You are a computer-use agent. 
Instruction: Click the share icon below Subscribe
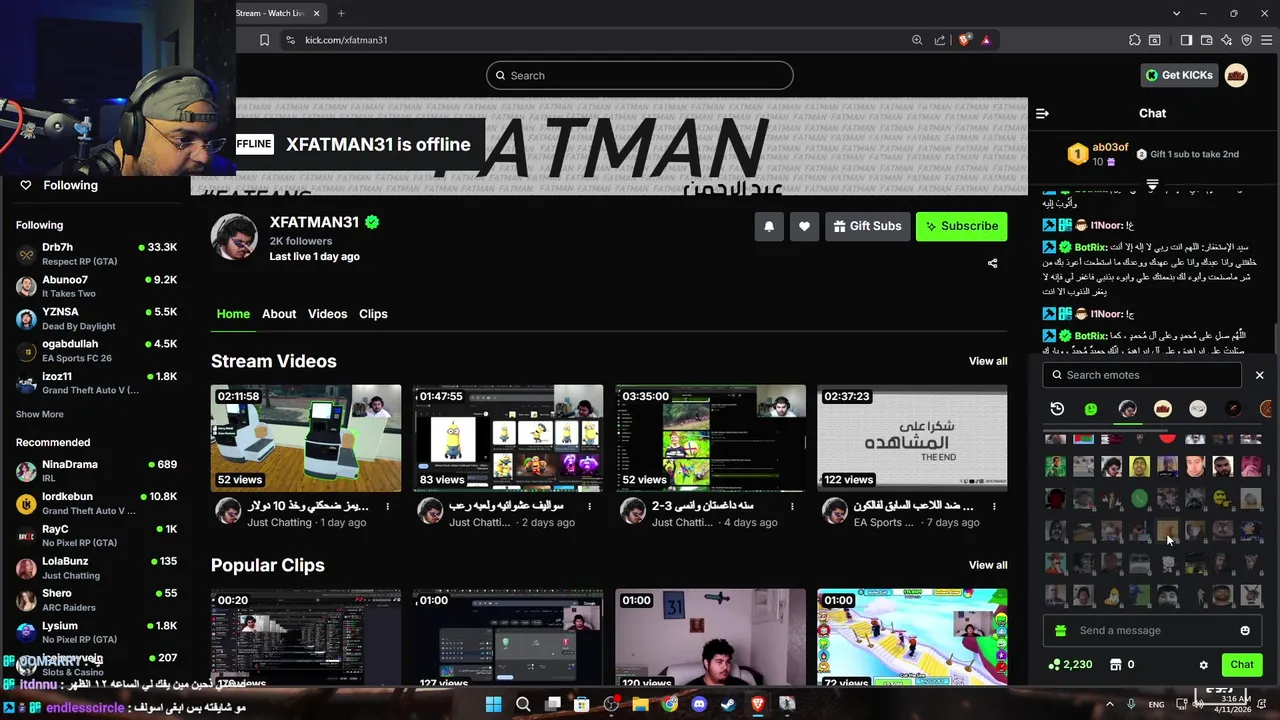click(x=992, y=263)
